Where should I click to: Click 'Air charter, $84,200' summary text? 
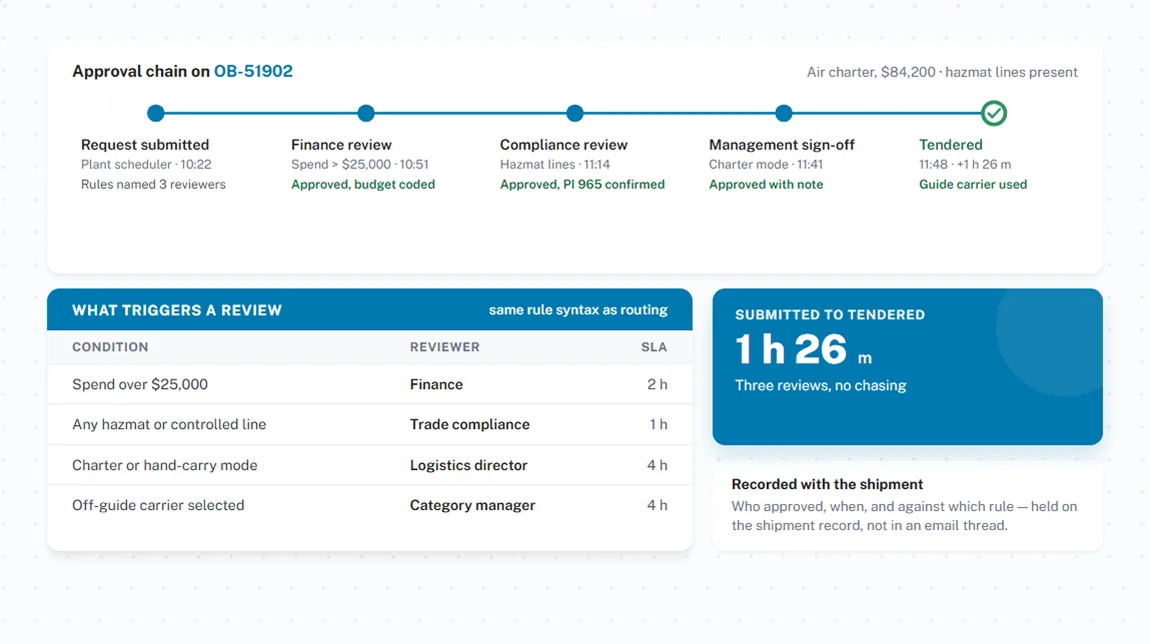871,72
